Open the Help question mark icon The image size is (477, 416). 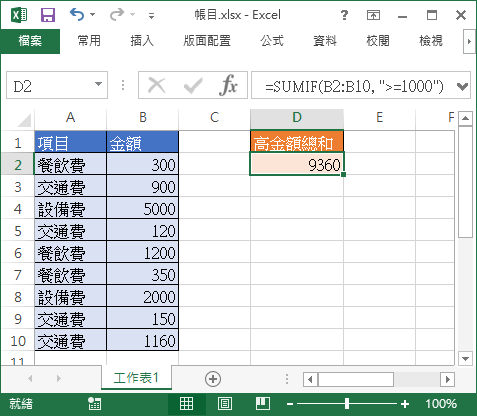(344, 15)
